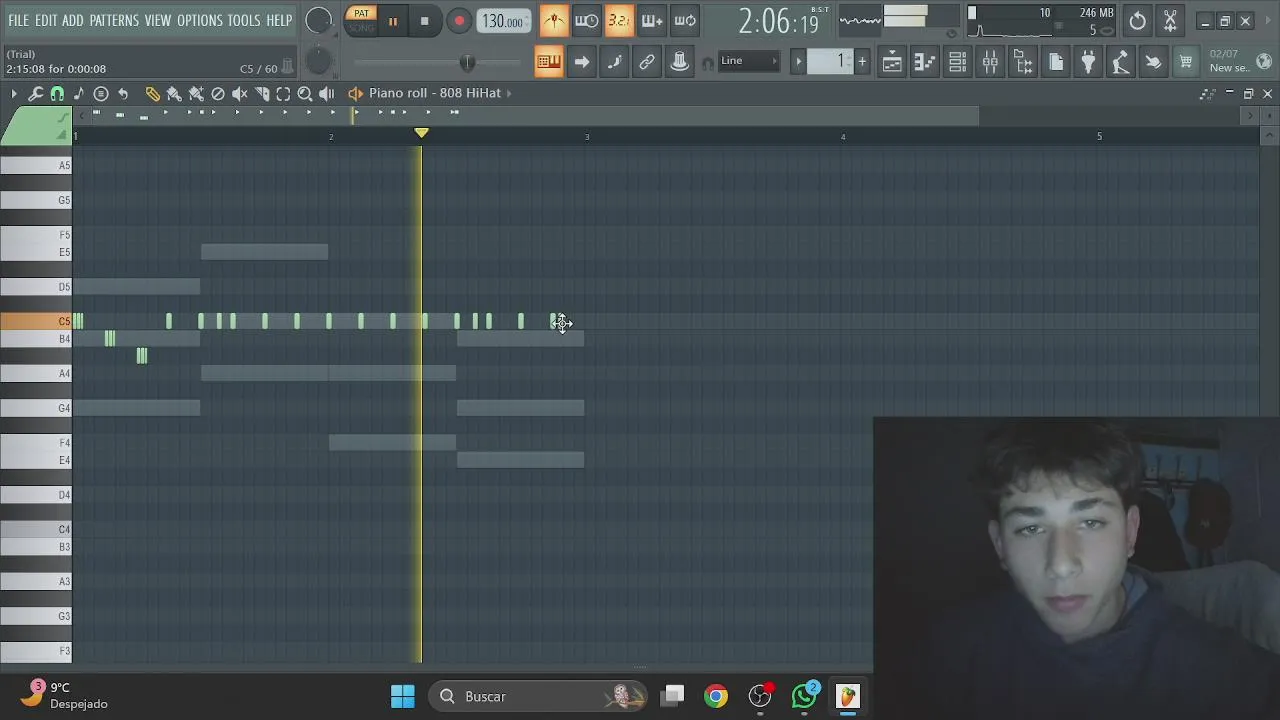This screenshot has height=720, width=1280.
Task: Choose the Select (dashed square) tool
Action: click(283, 93)
